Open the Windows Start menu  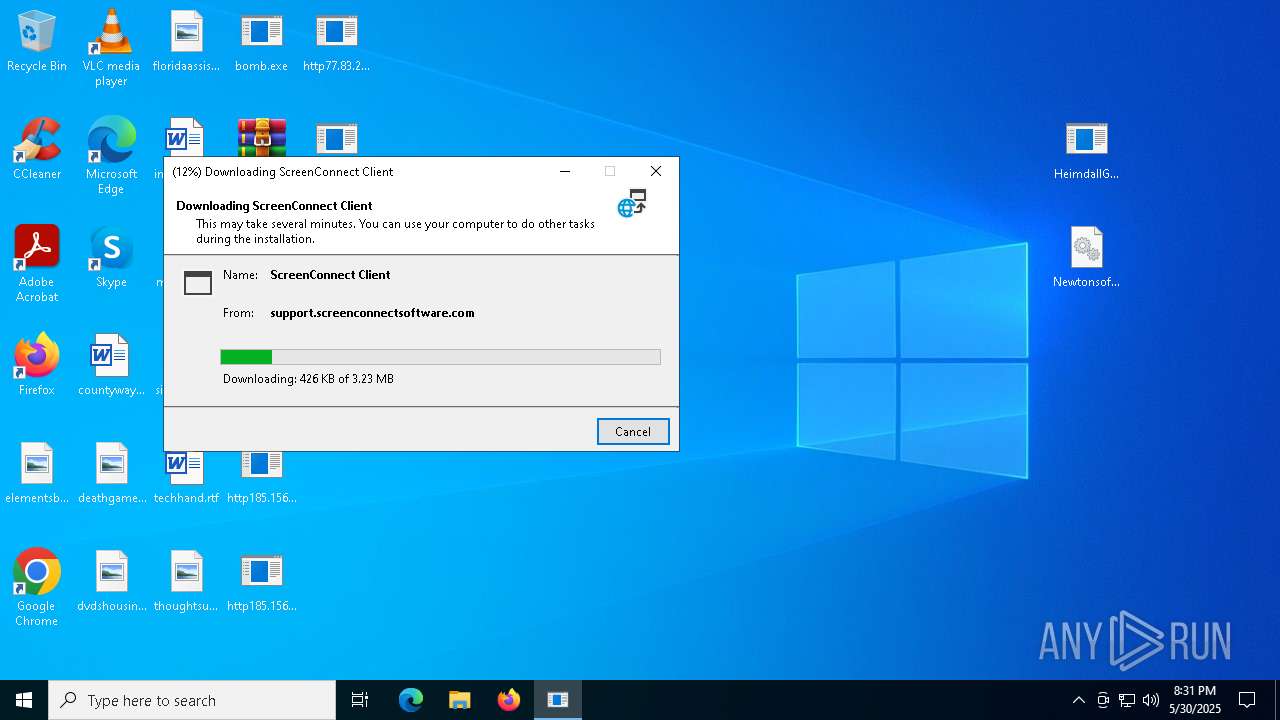coord(24,700)
